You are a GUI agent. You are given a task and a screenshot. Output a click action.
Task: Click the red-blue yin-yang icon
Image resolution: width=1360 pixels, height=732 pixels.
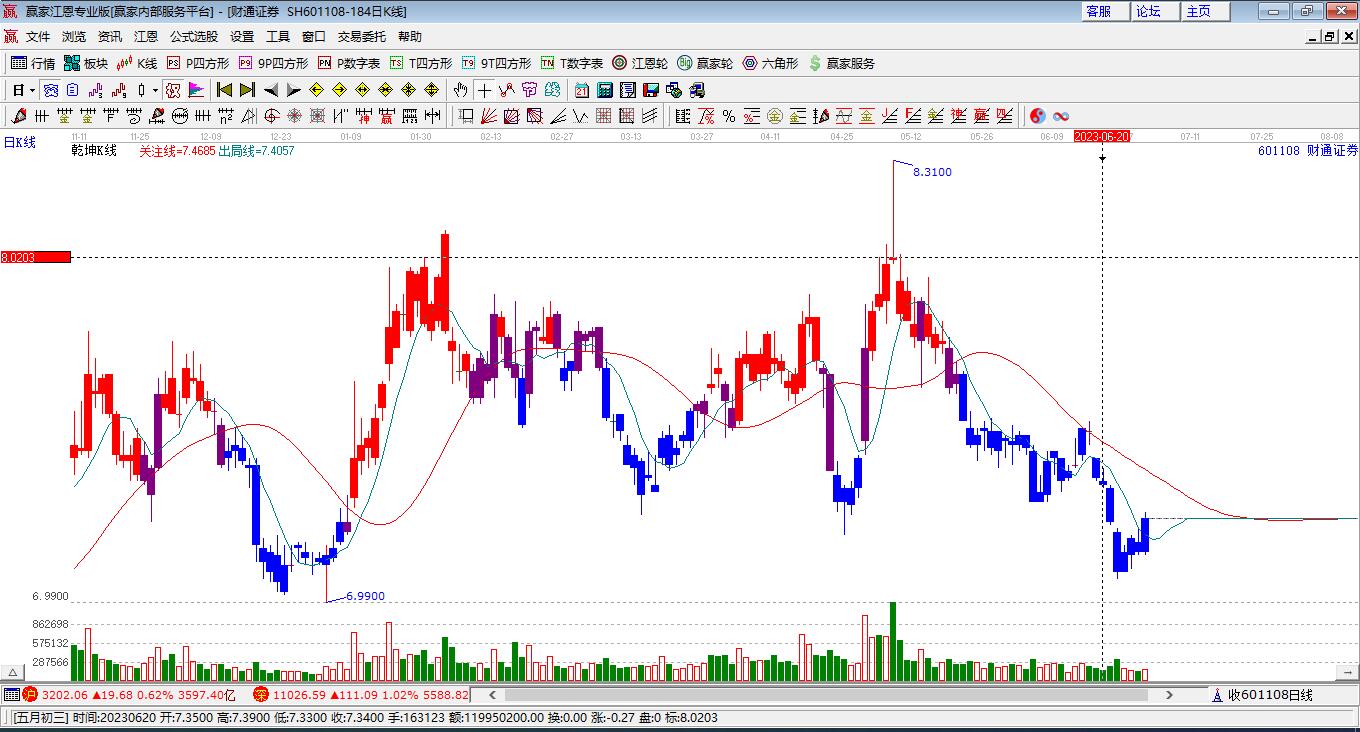[x=1038, y=116]
